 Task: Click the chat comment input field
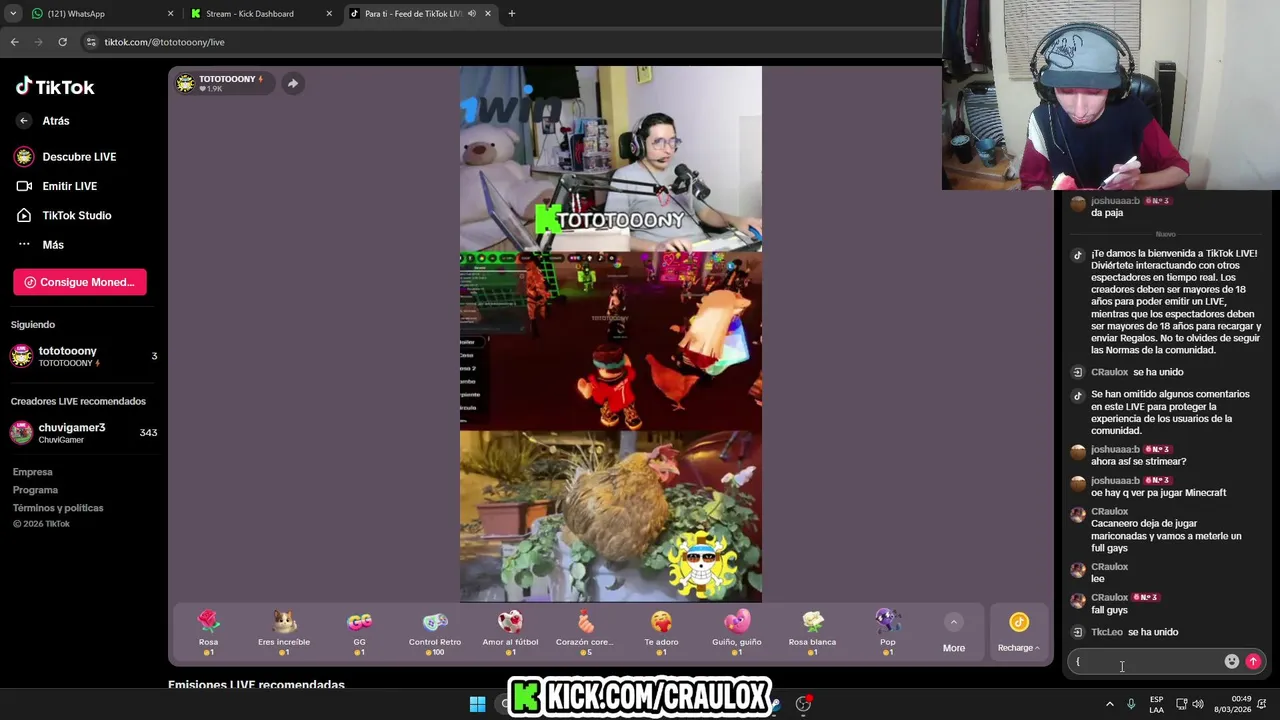tap(1146, 661)
